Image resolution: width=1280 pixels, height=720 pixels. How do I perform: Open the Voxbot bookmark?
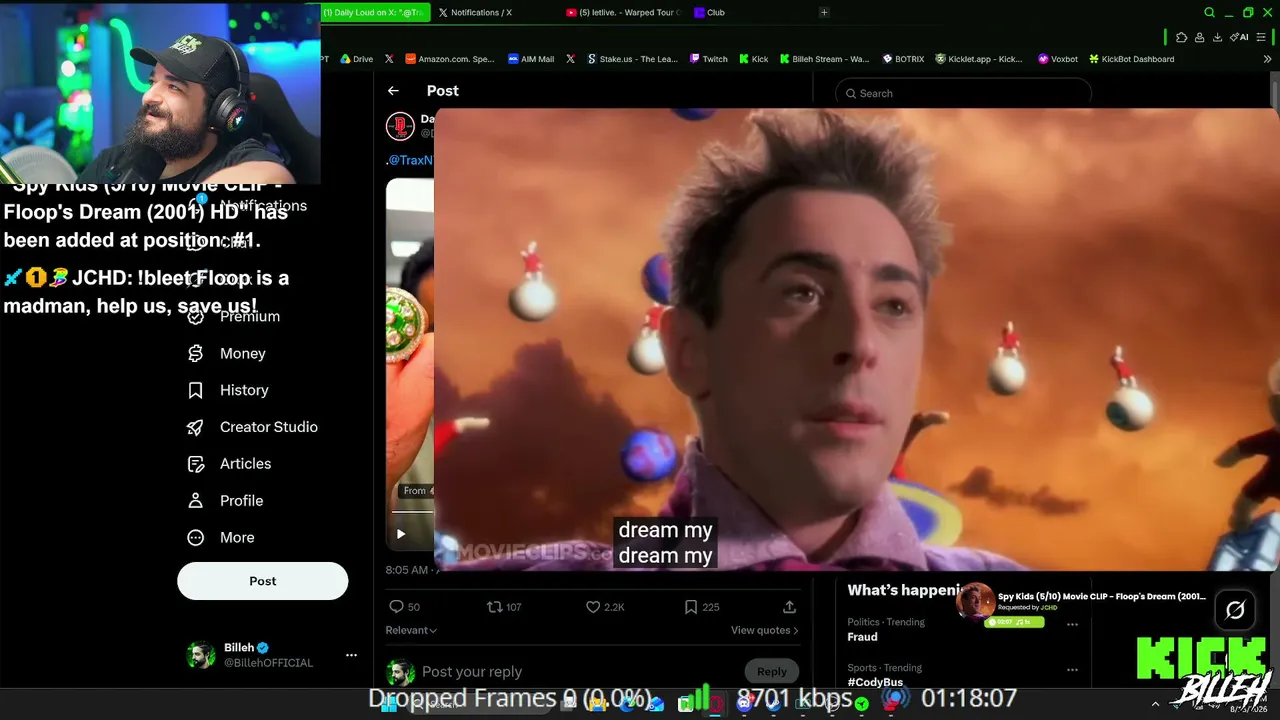1058,59
